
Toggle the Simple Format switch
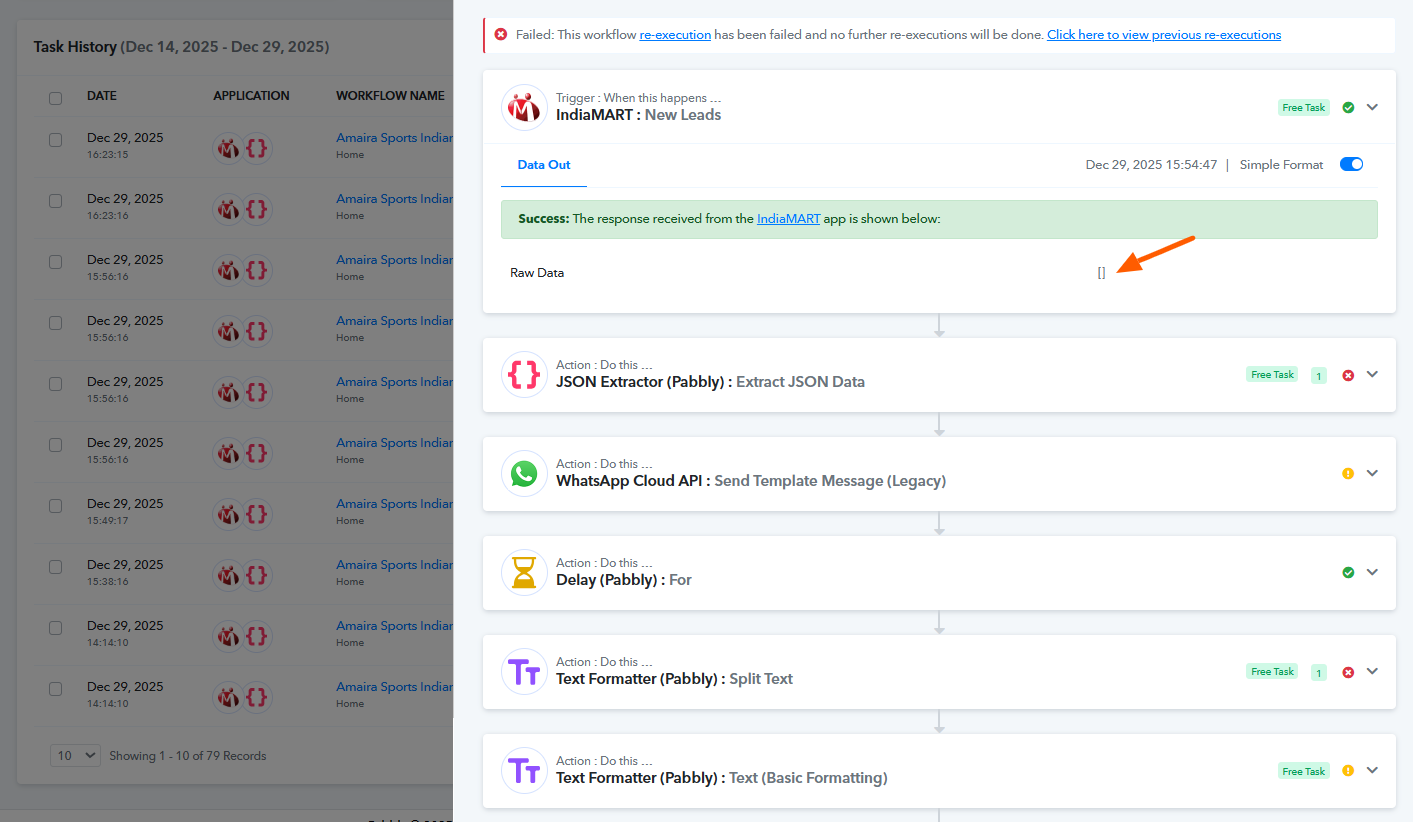pyautogui.click(x=1351, y=165)
